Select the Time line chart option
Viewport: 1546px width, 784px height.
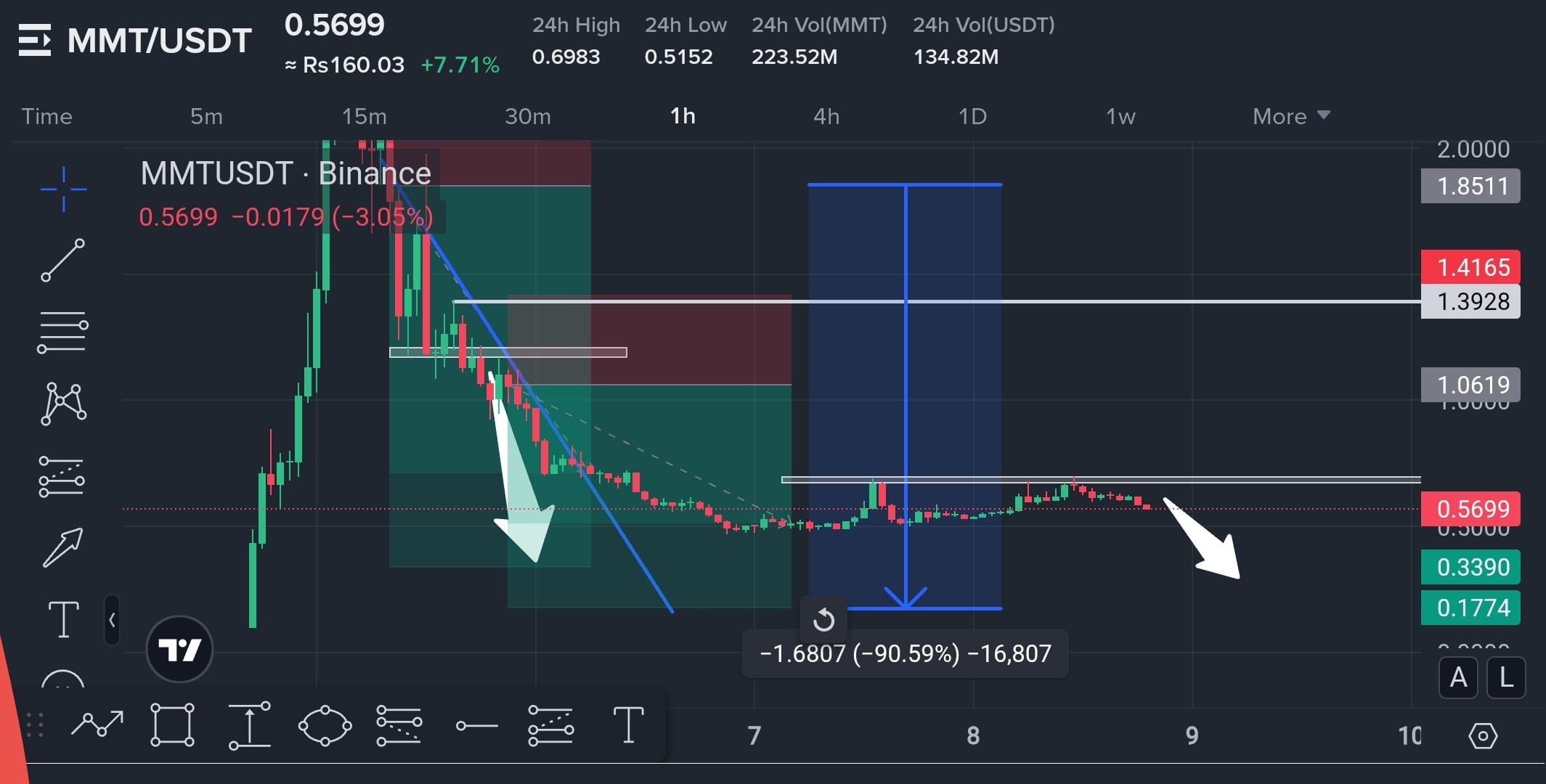tap(47, 116)
